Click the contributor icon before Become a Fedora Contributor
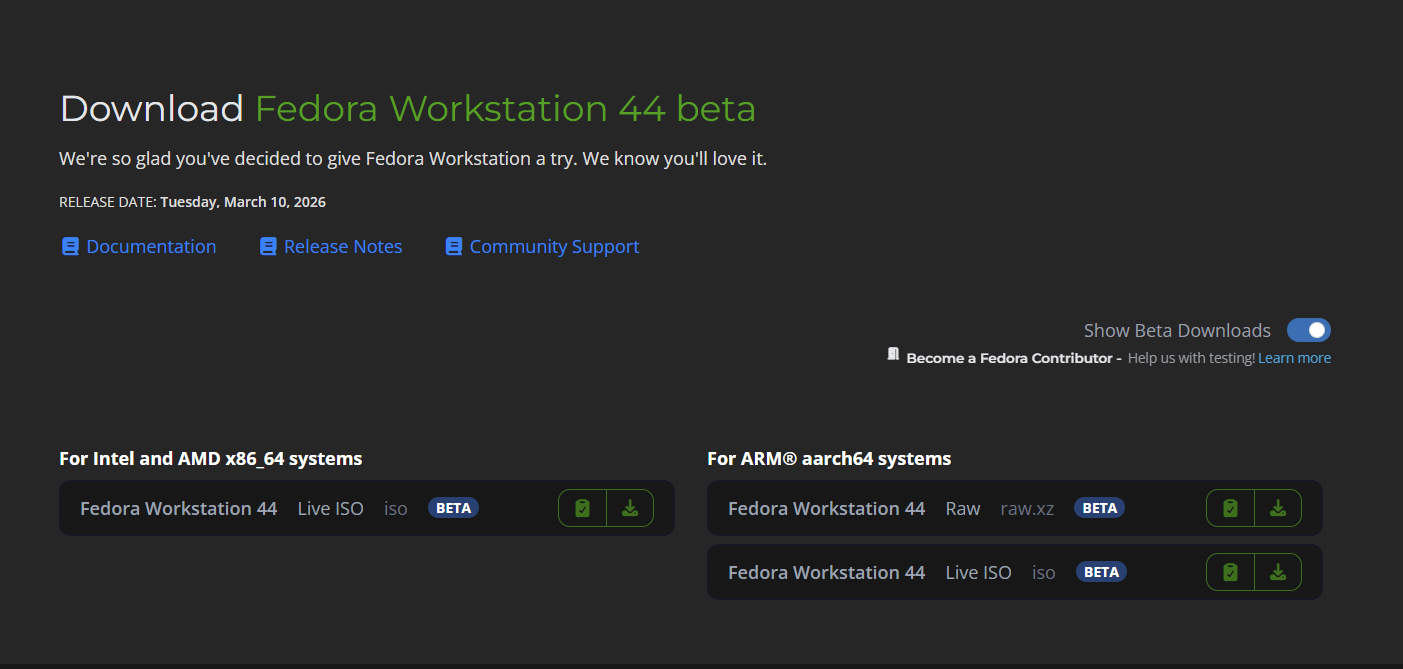This screenshot has height=669, width=1403. [893, 354]
